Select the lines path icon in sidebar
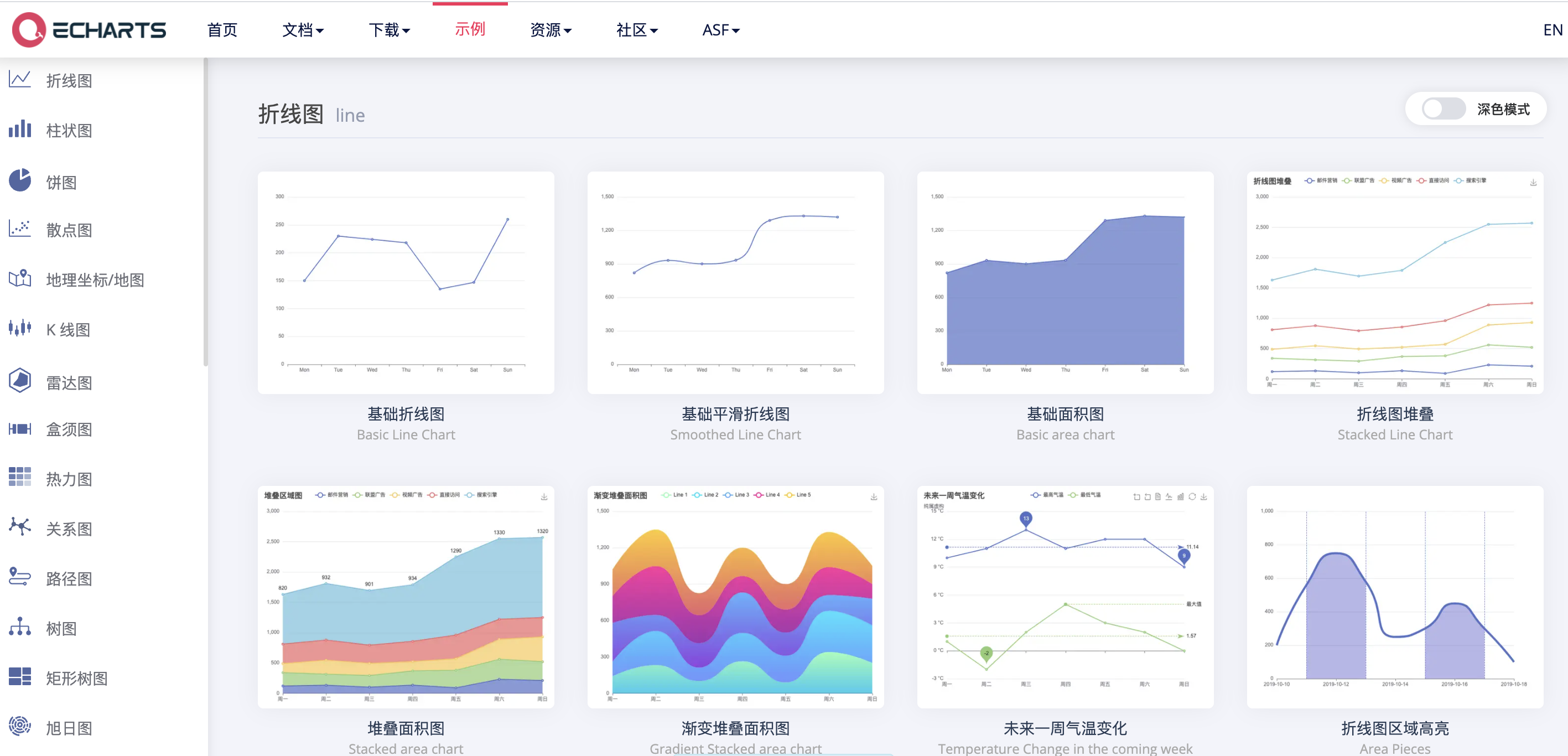1568x756 pixels. (19, 577)
